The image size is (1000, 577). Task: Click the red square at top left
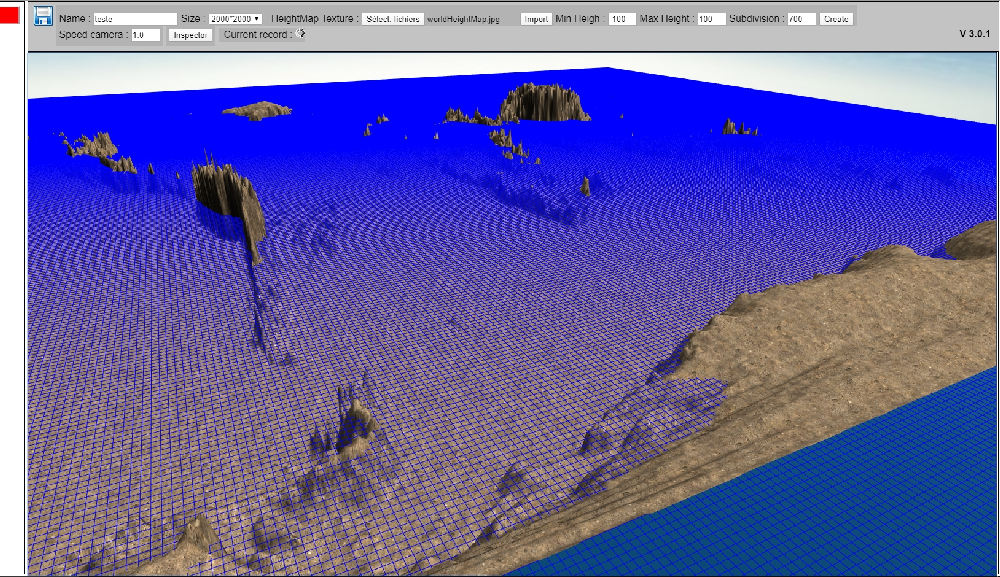tap(10, 14)
